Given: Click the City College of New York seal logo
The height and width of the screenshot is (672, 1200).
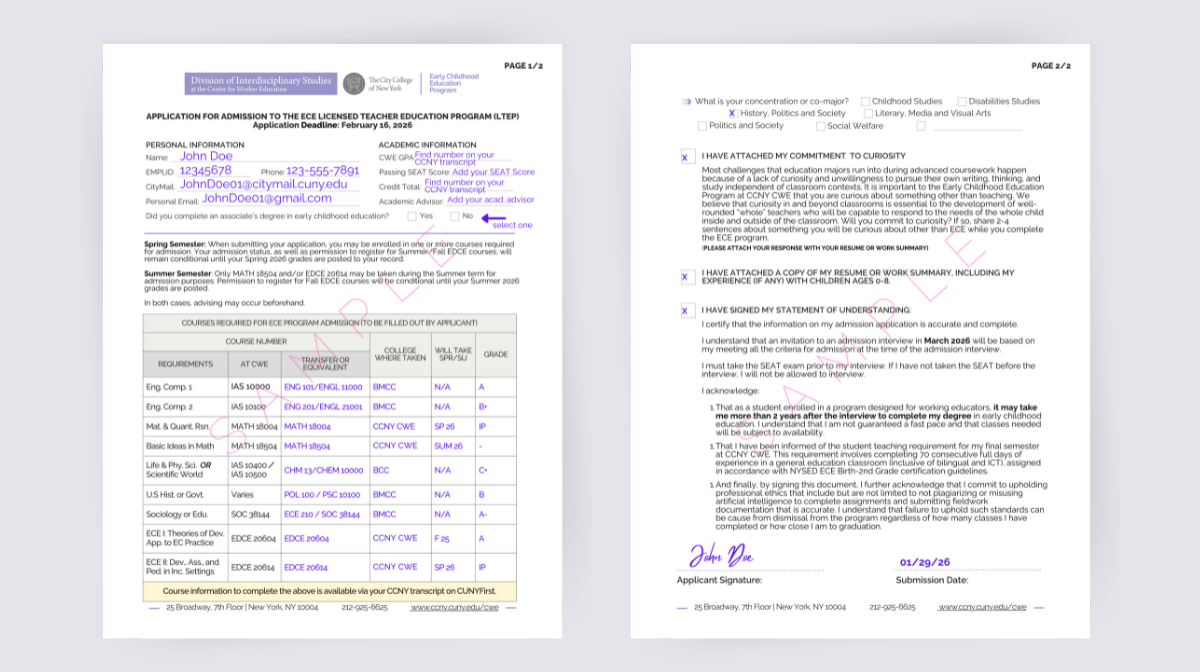Looking at the screenshot, I should [352, 83].
